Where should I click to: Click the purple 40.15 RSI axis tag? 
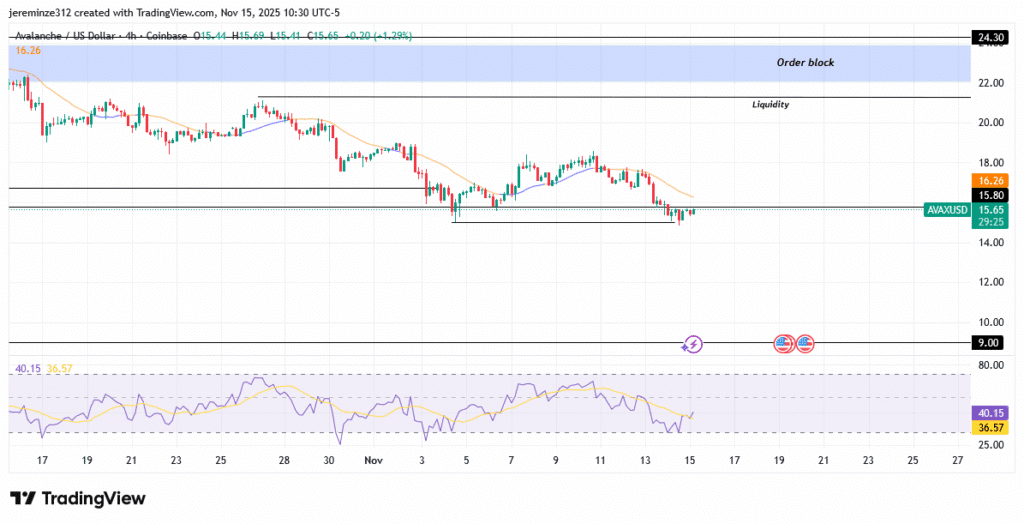[989, 413]
